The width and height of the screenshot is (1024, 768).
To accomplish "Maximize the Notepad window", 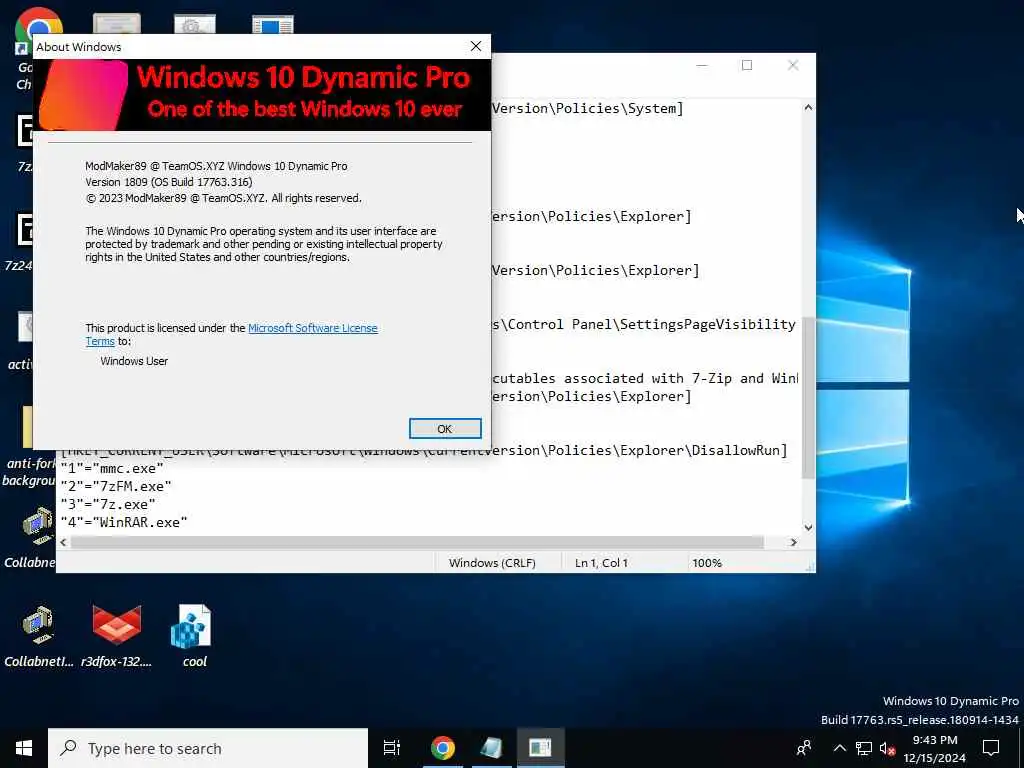I will (x=746, y=65).
